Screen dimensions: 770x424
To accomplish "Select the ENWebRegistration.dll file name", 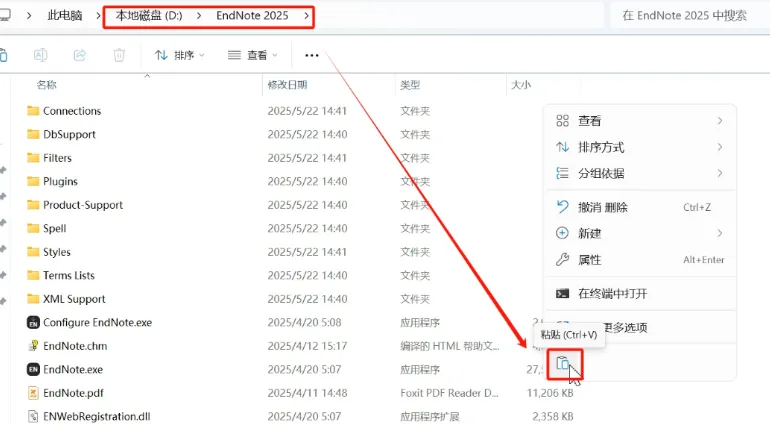I will [x=97, y=417].
